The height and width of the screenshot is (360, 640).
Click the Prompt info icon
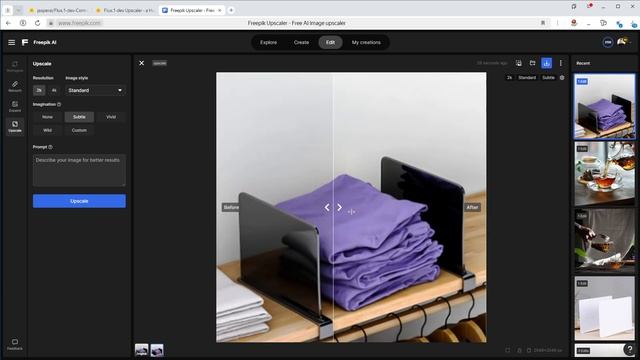click(50, 147)
